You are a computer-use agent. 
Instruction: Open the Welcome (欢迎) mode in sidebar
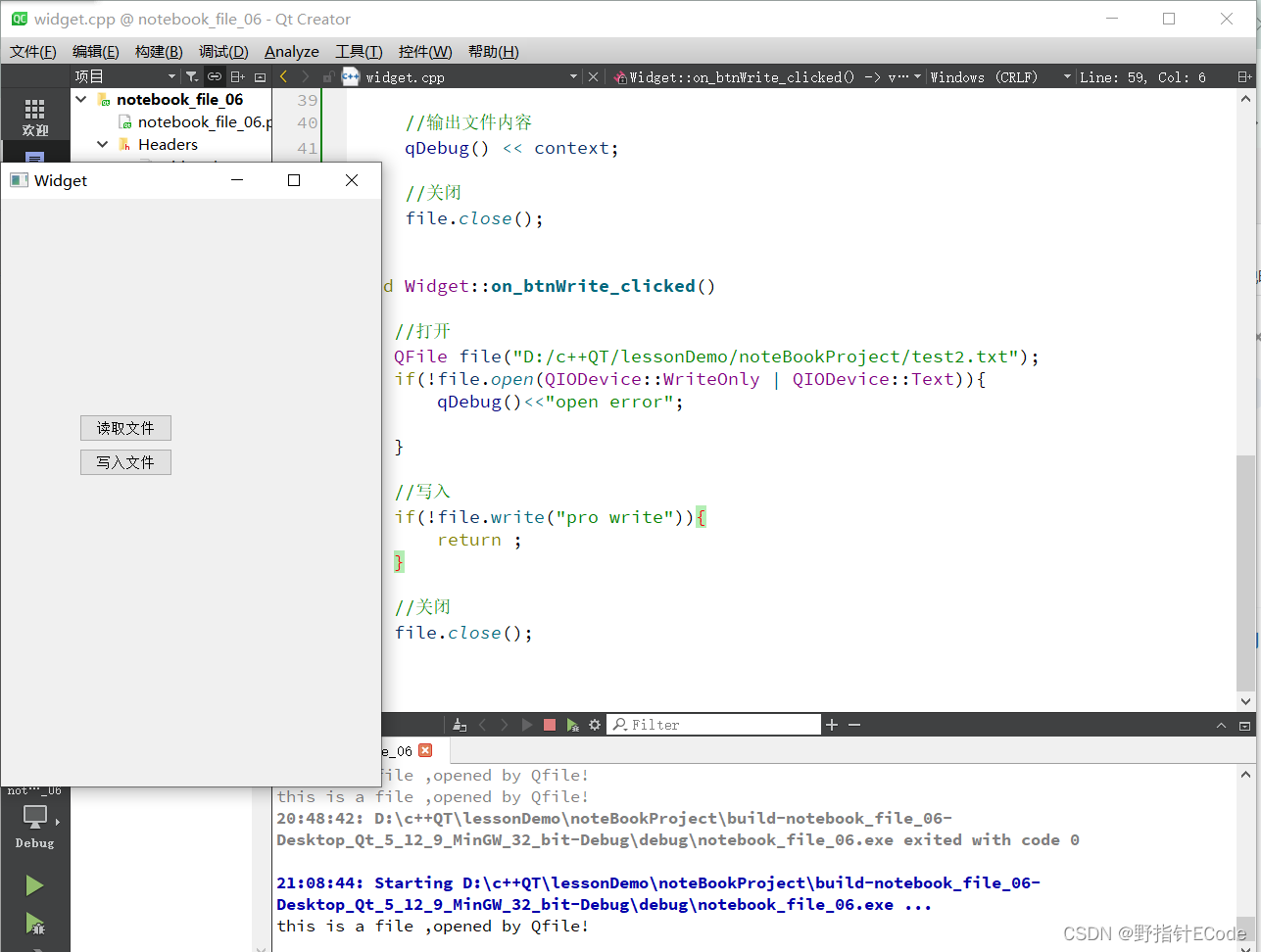(x=34, y=116)
